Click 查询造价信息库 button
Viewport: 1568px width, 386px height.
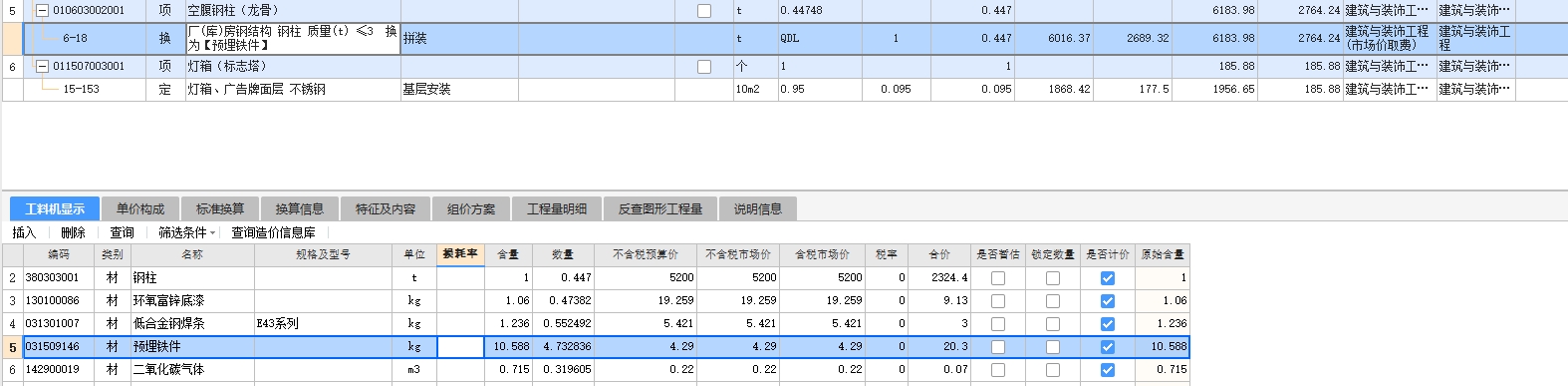[273, 232]
